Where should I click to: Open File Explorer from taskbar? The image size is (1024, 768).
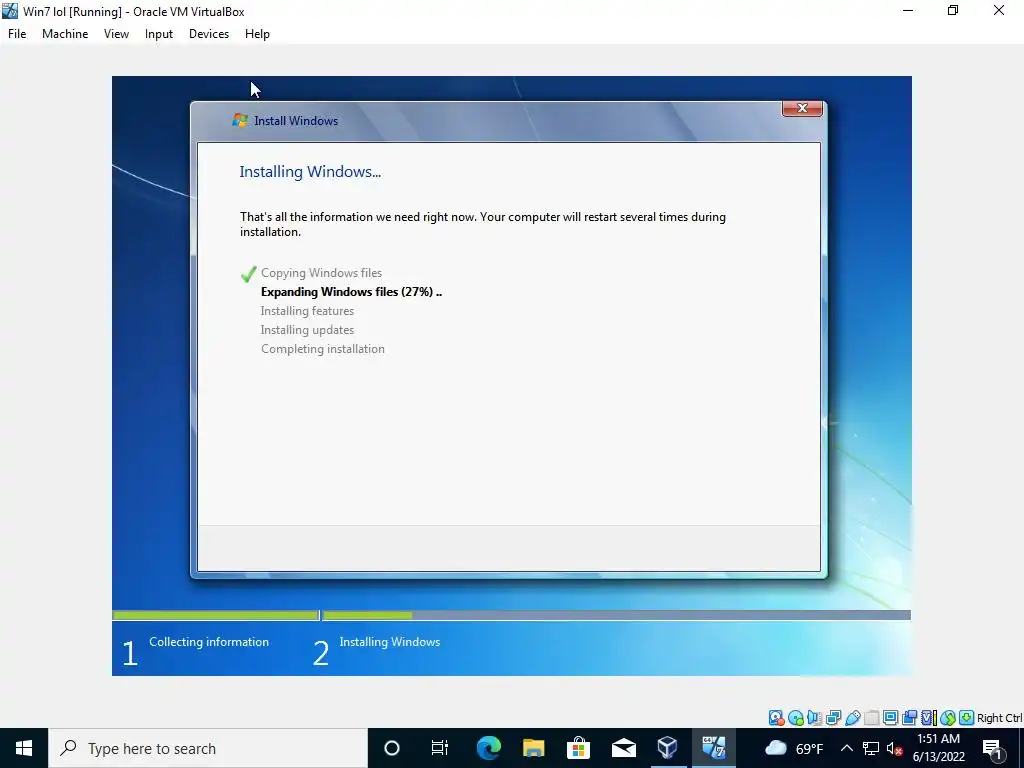534,748
